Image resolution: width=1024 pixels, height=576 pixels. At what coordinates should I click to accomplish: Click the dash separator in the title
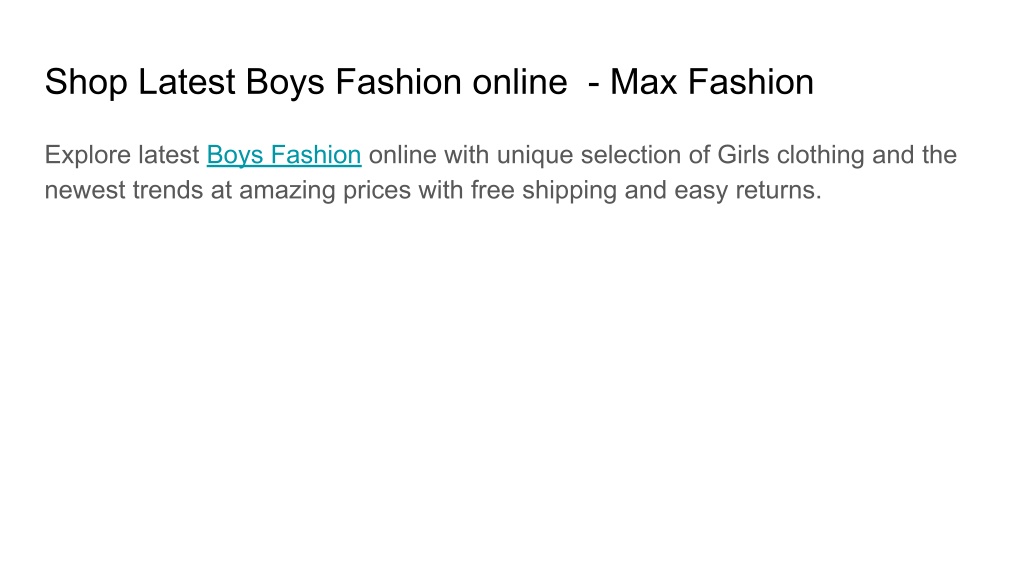click(594, 84)
